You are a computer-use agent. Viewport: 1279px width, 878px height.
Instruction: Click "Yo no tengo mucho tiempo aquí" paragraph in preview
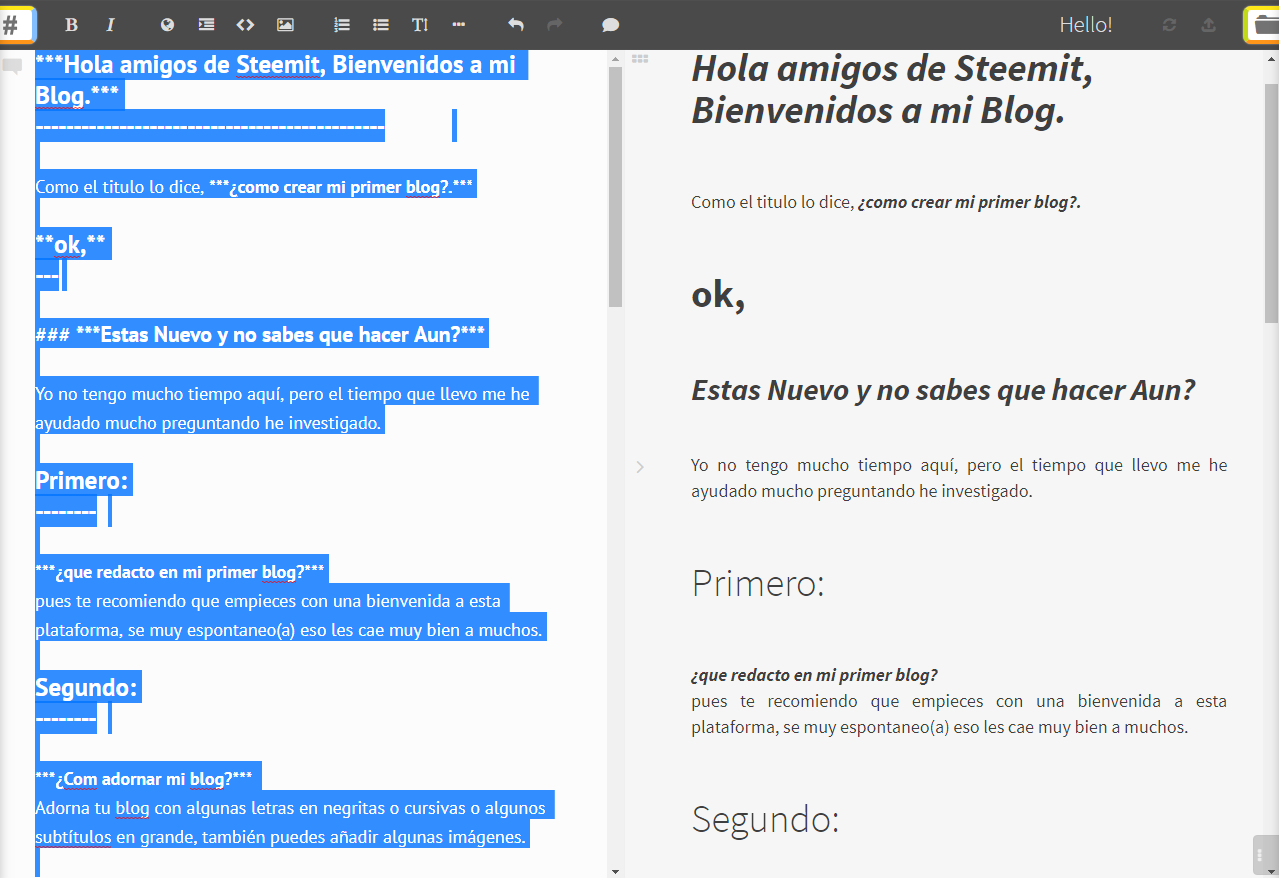959,478
